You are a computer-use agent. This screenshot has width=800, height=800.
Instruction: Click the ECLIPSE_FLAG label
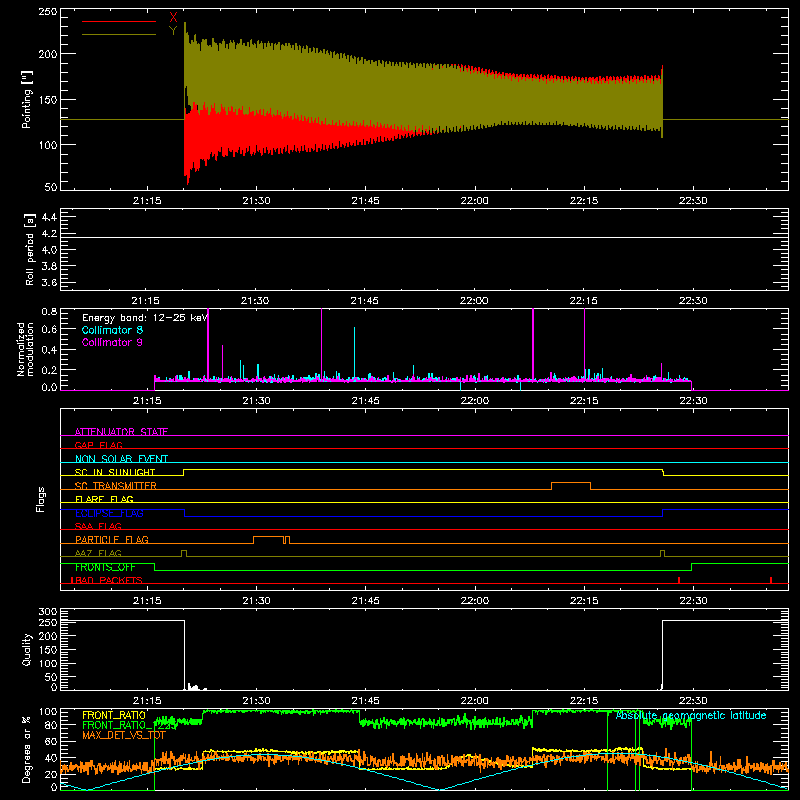tap(109, 513)
